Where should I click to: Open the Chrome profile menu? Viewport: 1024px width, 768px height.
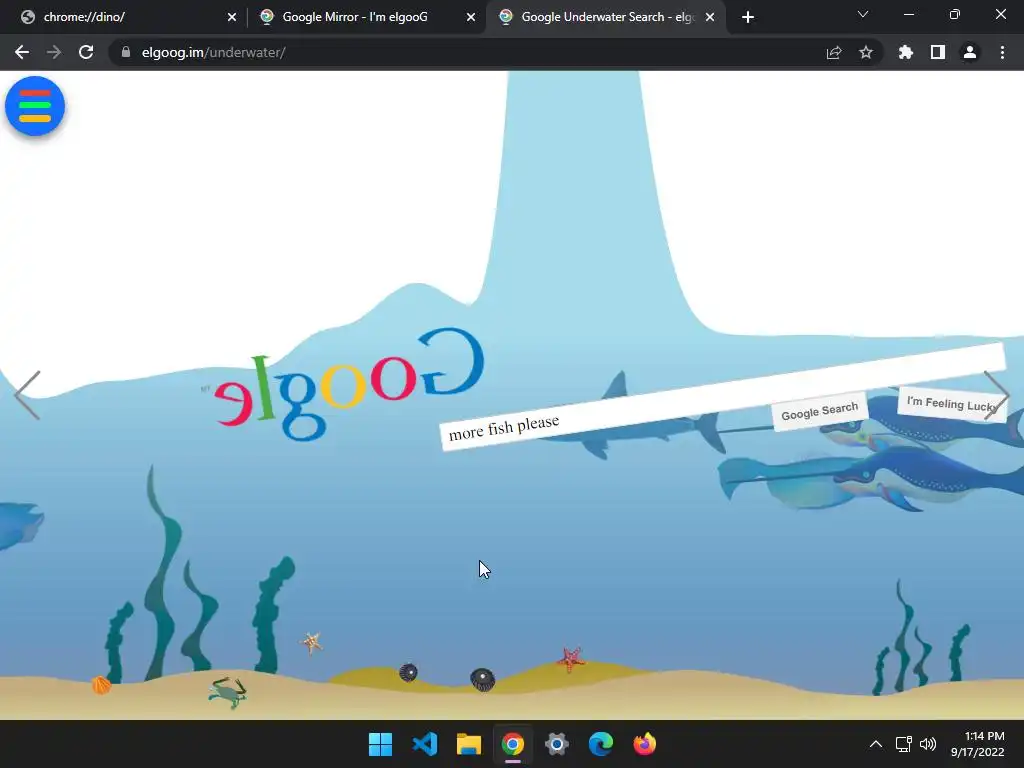pos(970,52)
